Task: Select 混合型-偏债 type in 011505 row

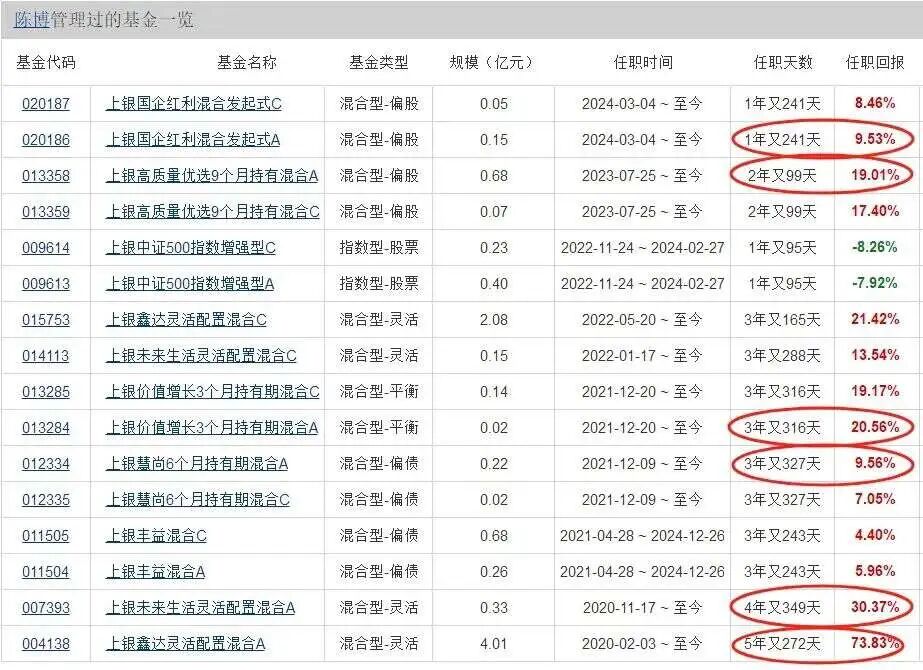Action: click(379, 536)
